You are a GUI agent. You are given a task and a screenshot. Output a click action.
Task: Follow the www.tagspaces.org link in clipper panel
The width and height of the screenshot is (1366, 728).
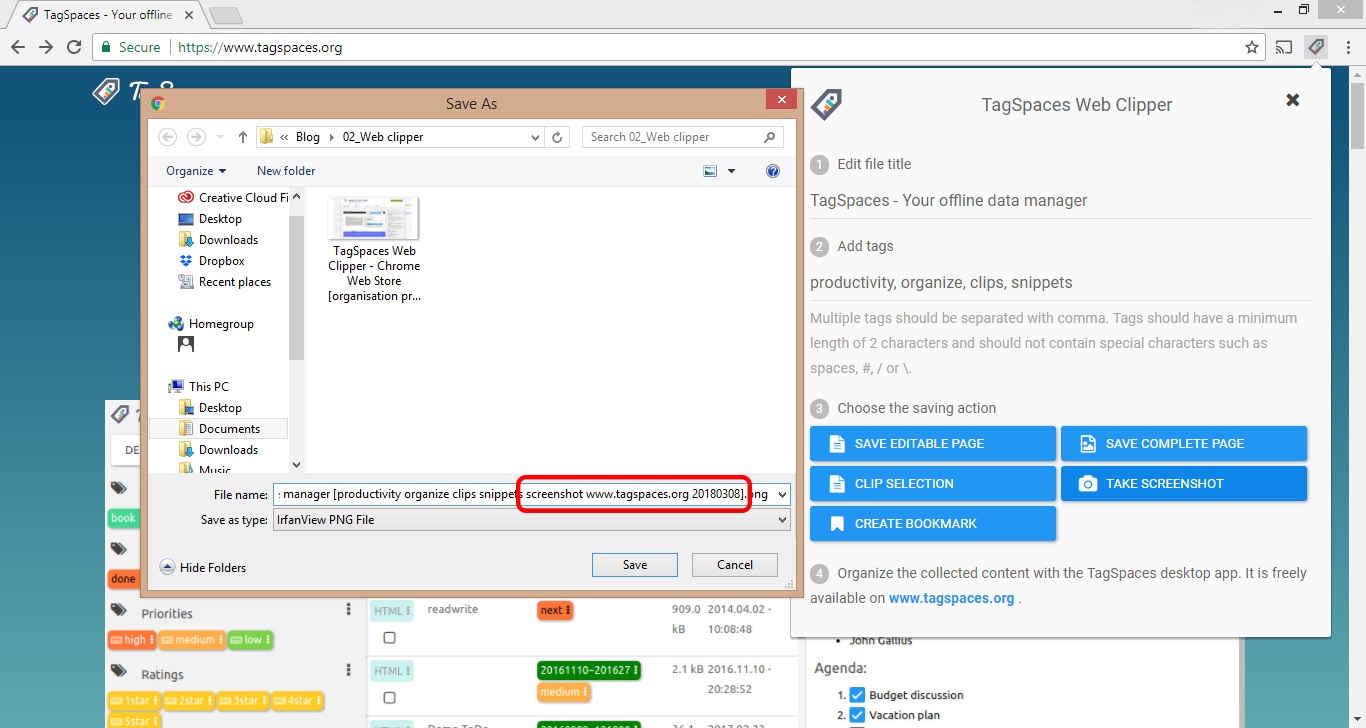(x=951, y=598)
